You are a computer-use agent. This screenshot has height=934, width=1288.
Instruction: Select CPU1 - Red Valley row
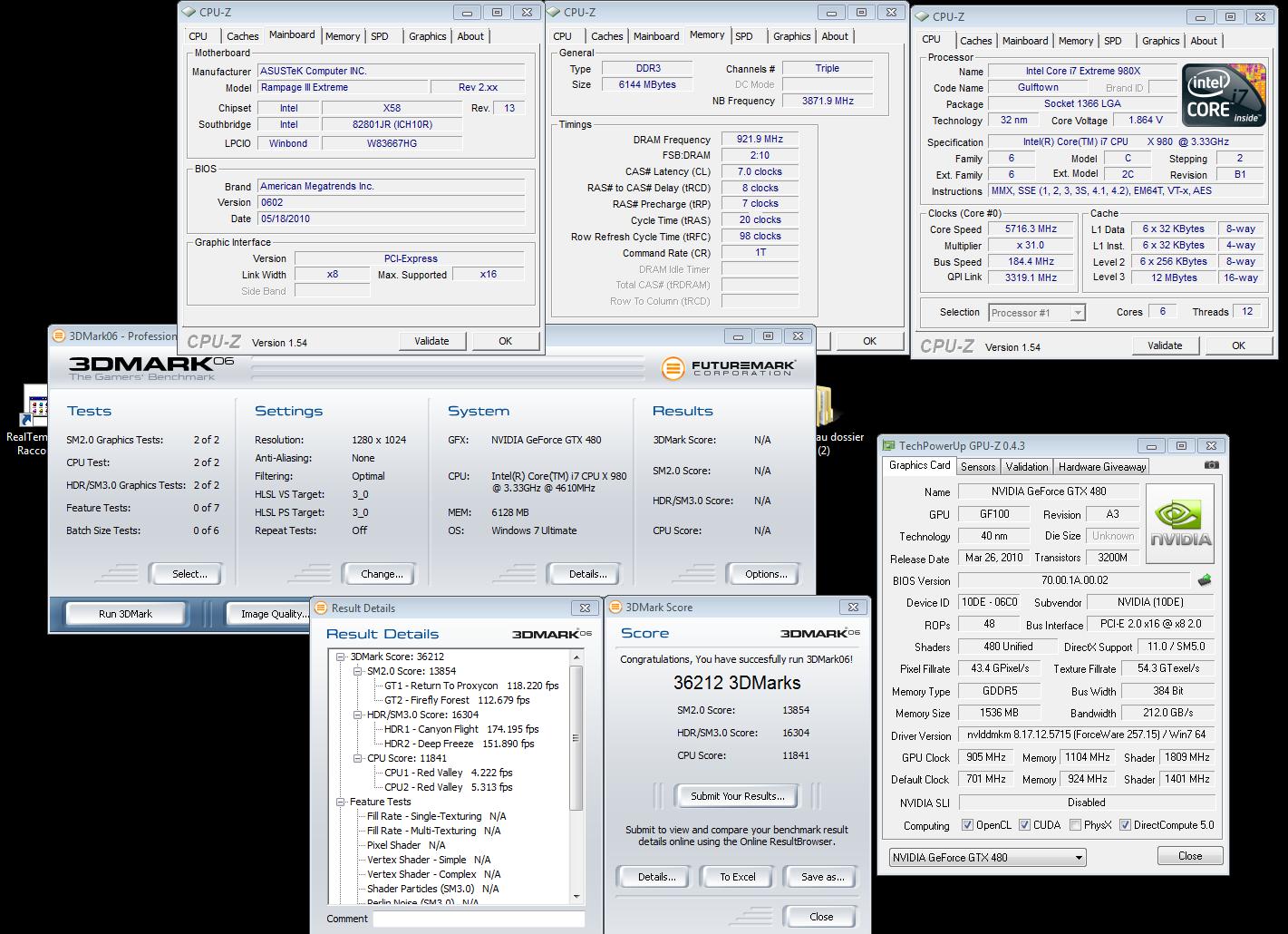click(449, 773)
